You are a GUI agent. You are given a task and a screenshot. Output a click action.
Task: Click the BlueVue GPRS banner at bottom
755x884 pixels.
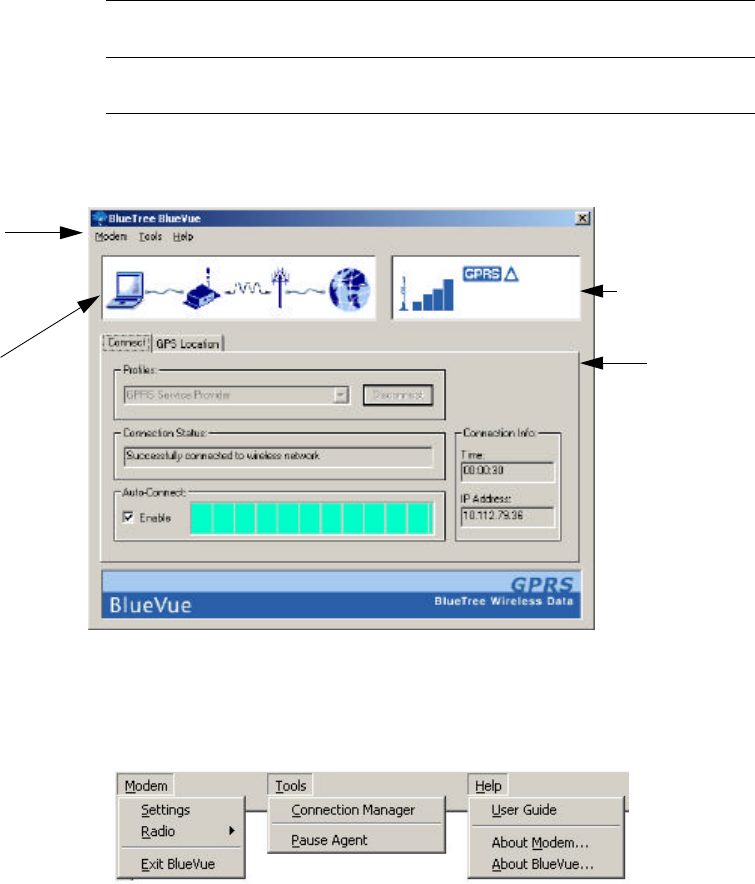[341, 595]
